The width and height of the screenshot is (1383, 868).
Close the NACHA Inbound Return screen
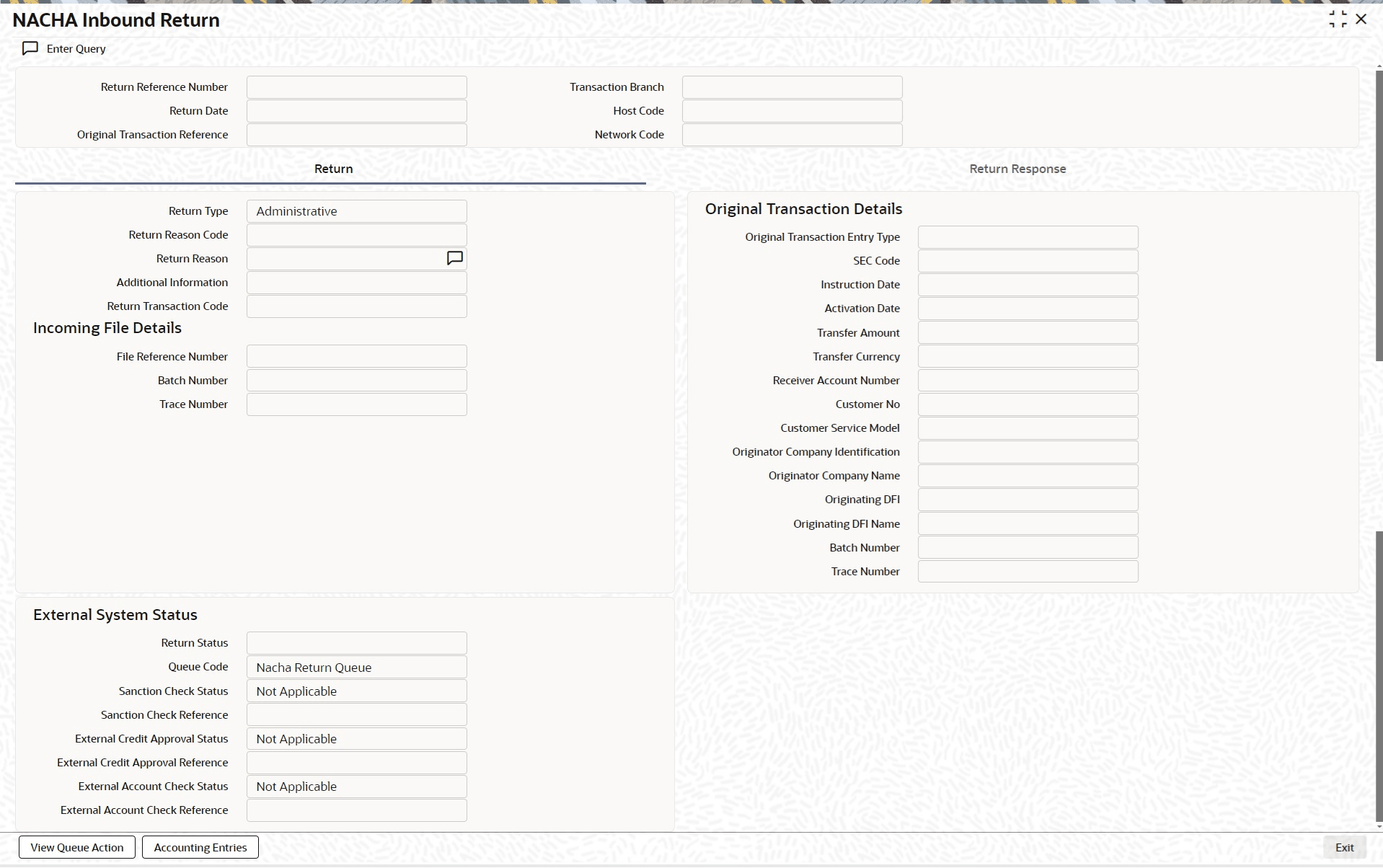pos(1361,19)
